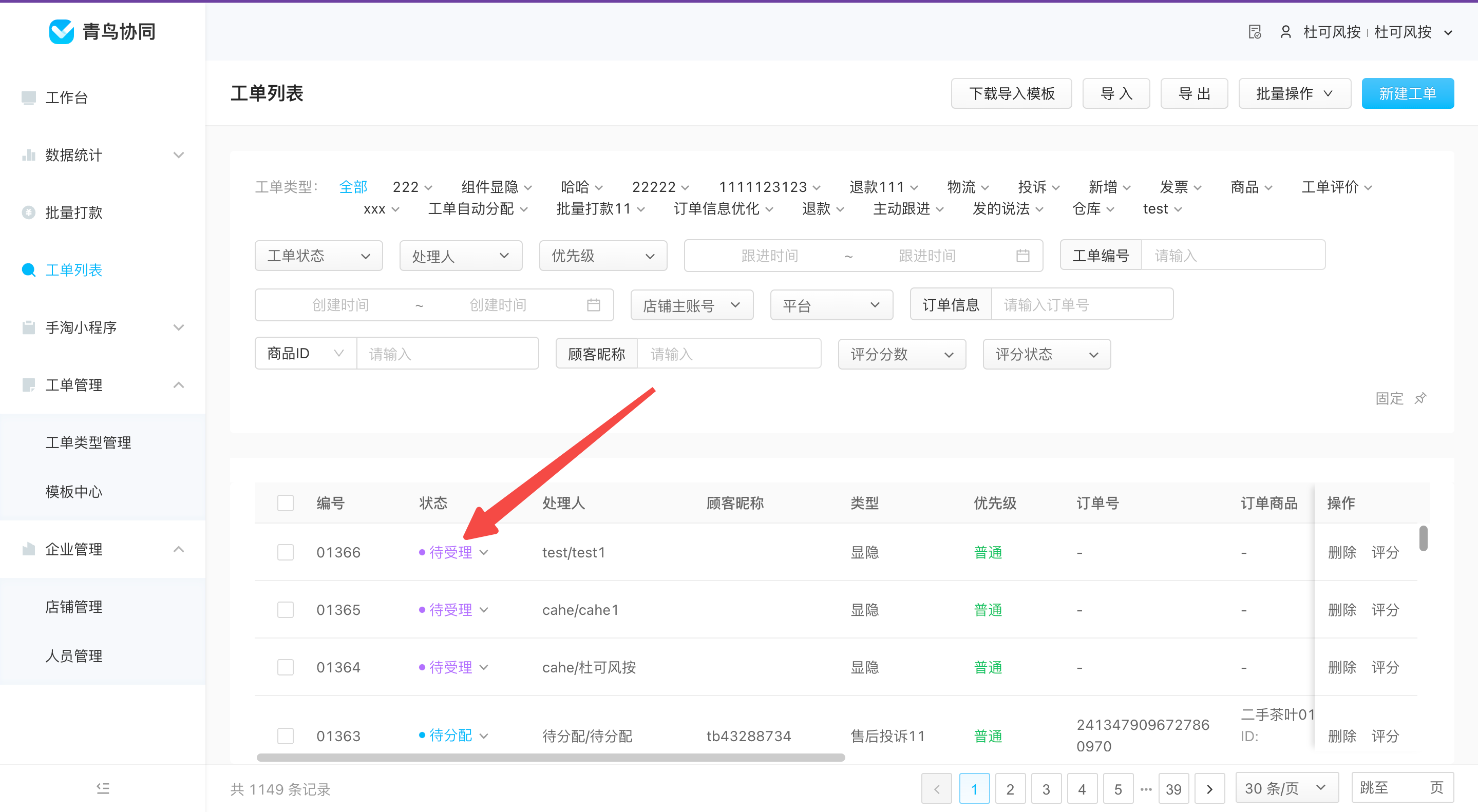Focus the 顾客昵称 input field

tap(729, 354)
